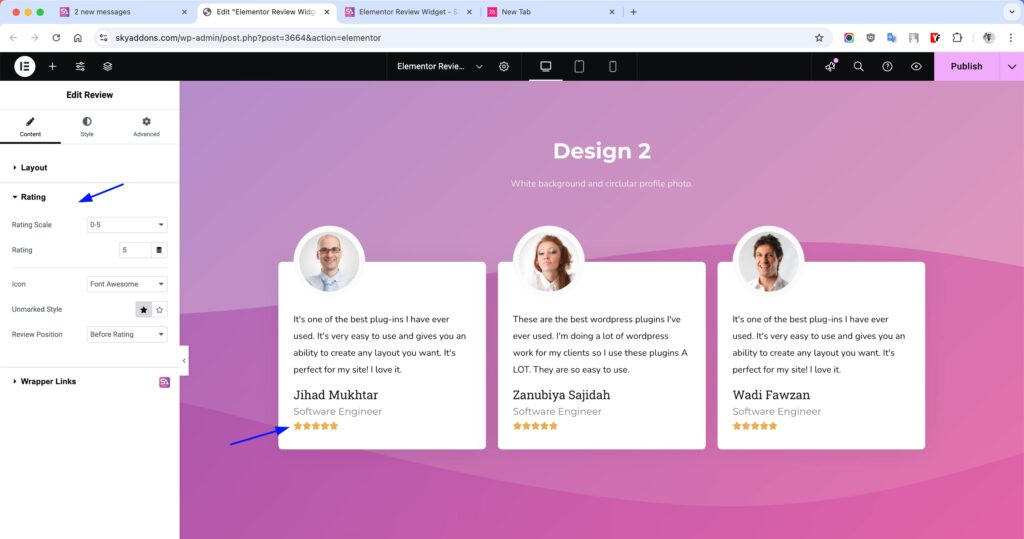Switch to the Content tab
The image size is (1024, 539).
pos(30,127)
